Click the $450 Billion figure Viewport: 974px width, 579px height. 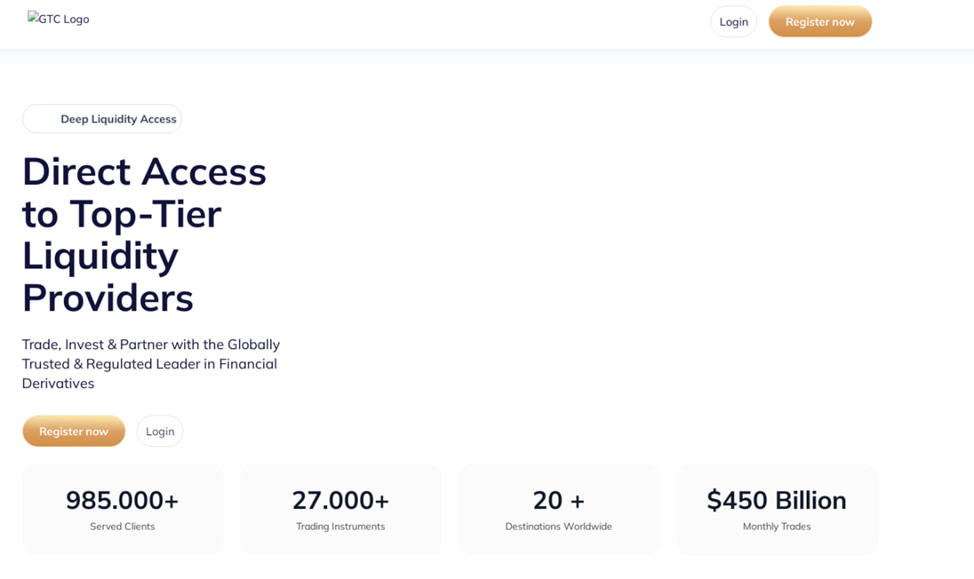[776, 500]
